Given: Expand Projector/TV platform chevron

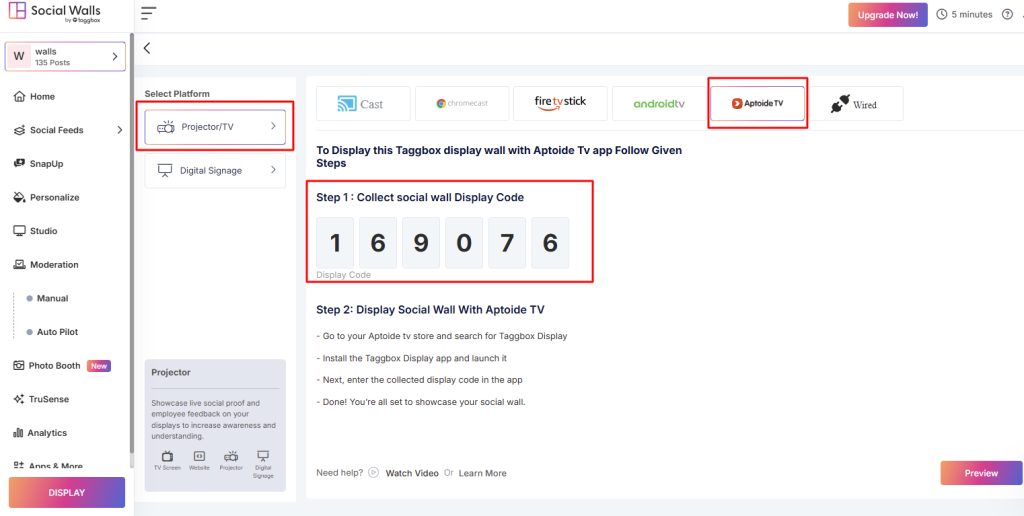Looking at the screenshot, I should [x=274, y=127].
